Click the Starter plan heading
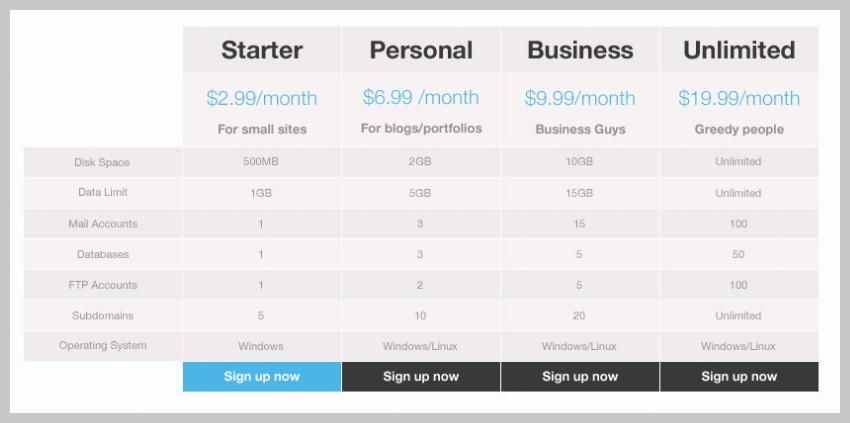Screen dimensions: 850x423 (262, 50)
